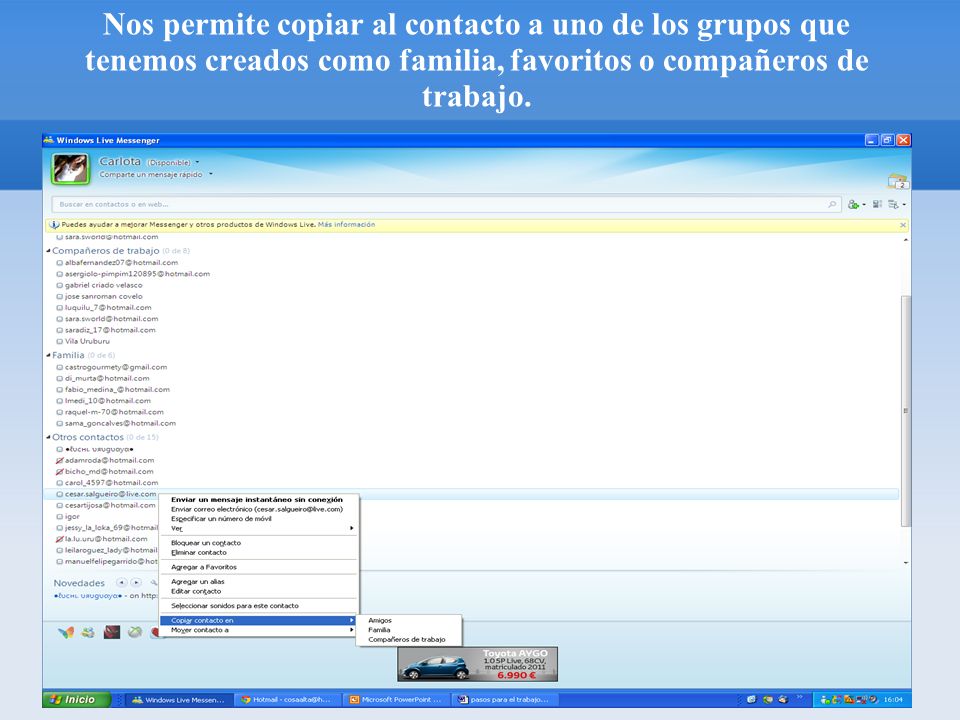Click the Xbox sphere tab icon

pyautogui.click(x=135, y=632)
